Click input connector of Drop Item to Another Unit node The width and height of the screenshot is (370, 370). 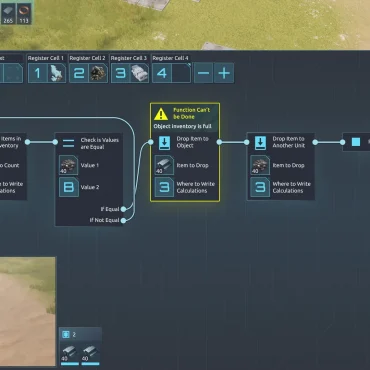click(x=247, y=142)
